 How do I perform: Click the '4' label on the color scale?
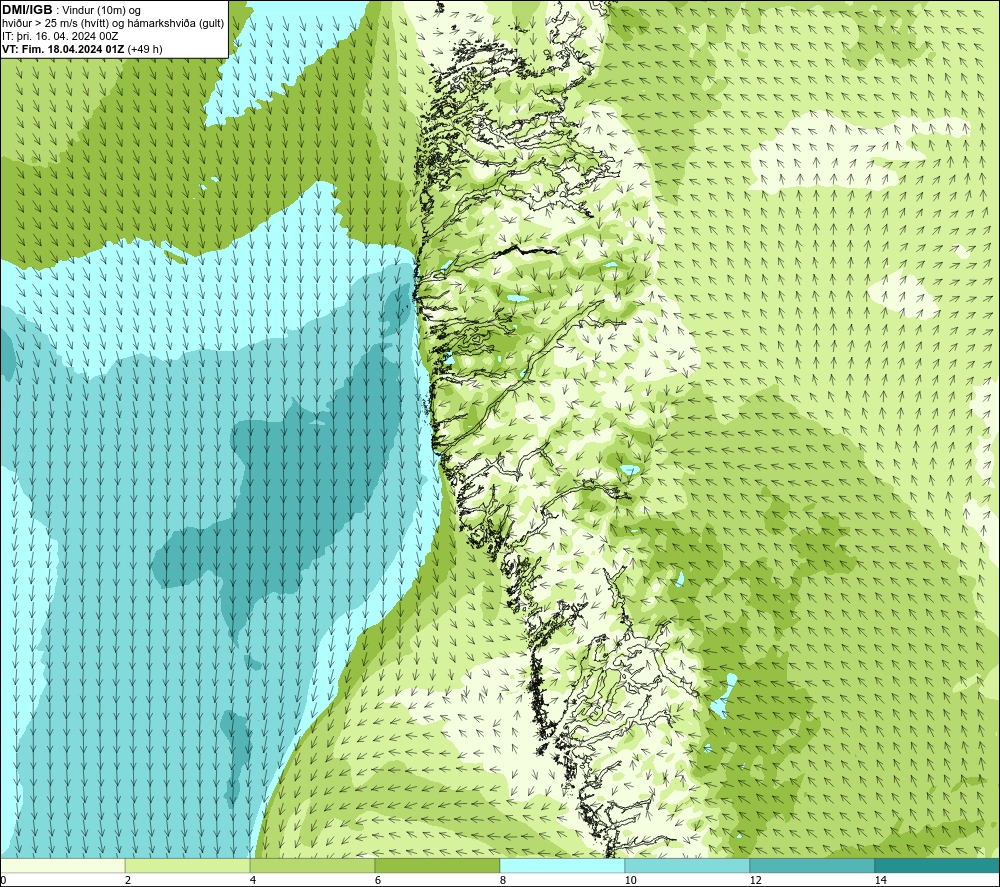pyautogui.click(x=253, y=880)
